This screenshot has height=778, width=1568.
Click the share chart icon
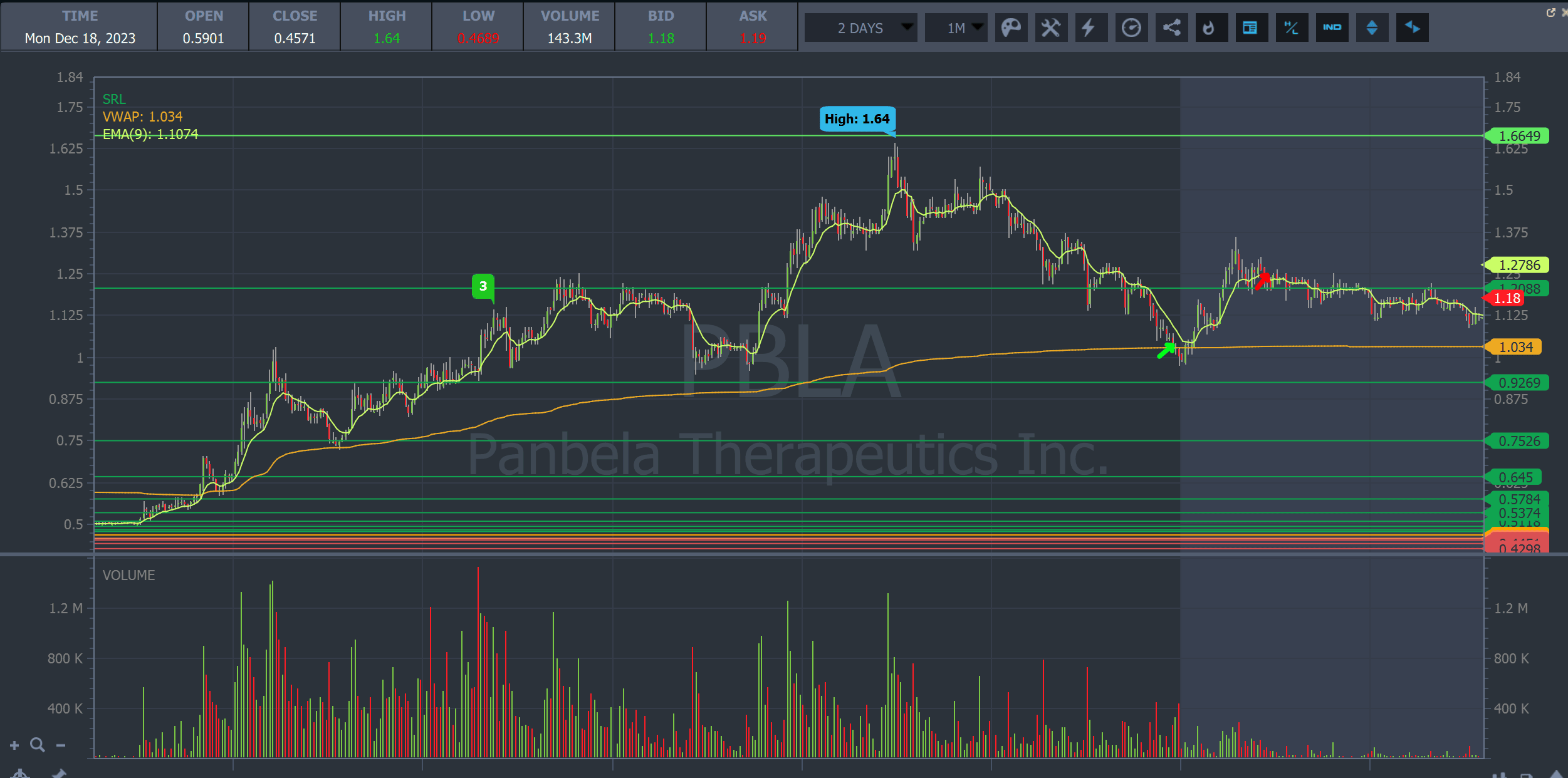pos(1171,28)
